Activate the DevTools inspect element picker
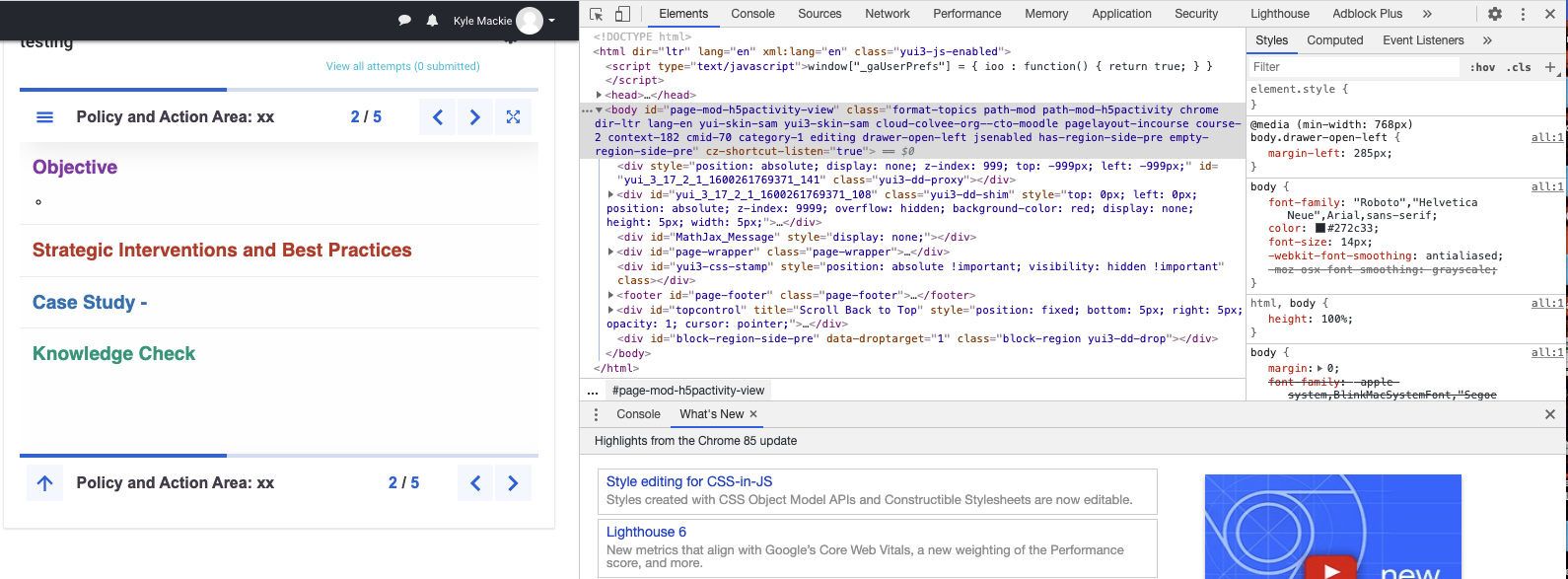 [x=597, y=14]
